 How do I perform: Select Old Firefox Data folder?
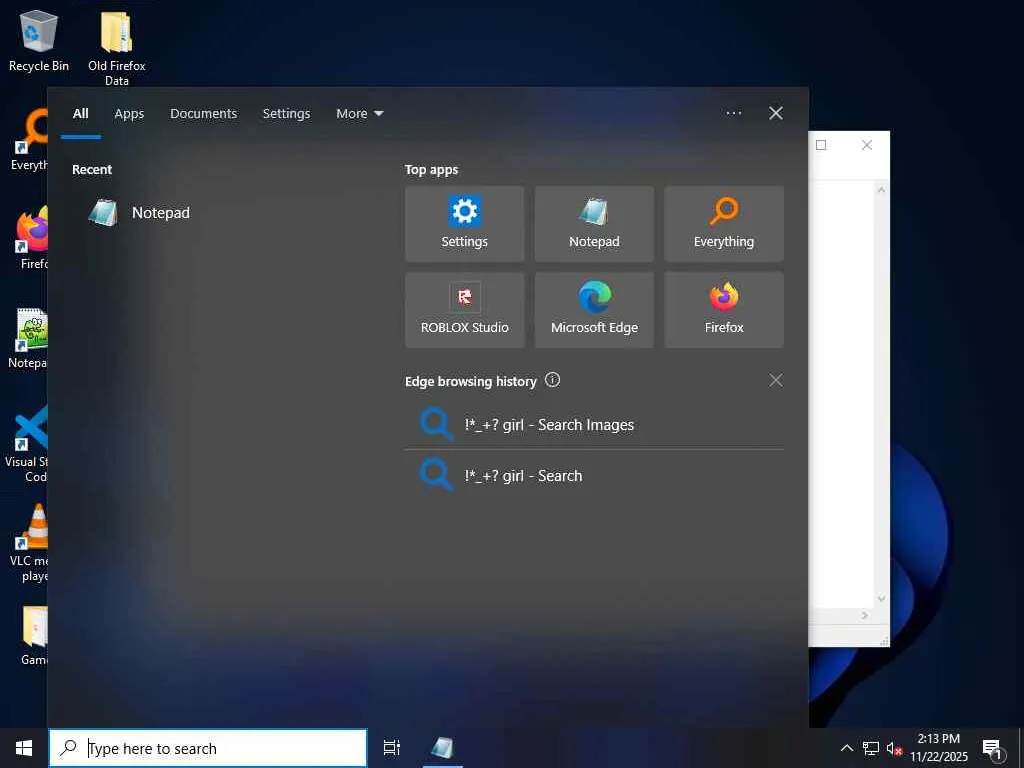pos(116,48)
